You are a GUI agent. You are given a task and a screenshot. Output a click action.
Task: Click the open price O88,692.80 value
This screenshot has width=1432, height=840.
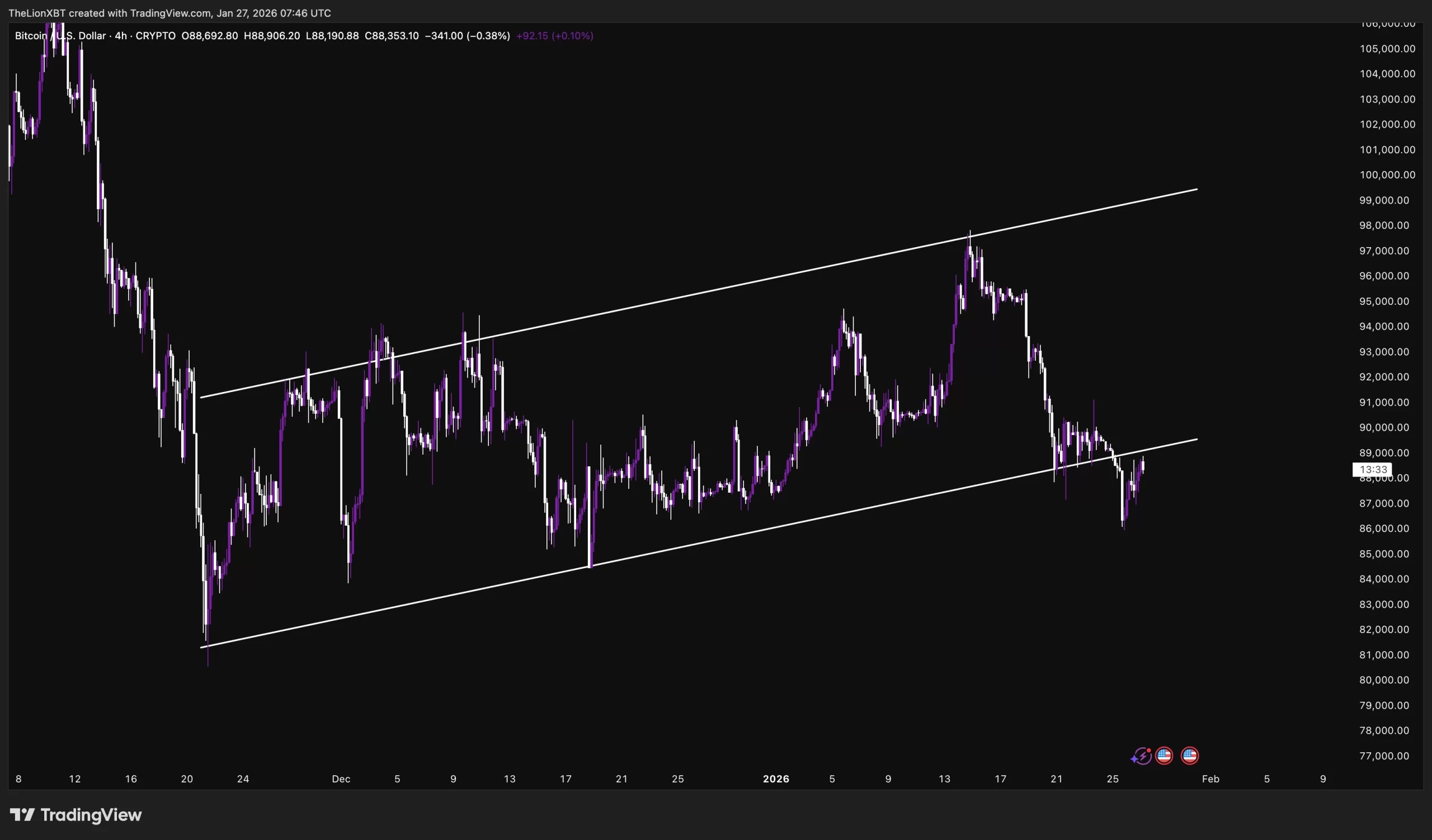[x=210, y=36]
